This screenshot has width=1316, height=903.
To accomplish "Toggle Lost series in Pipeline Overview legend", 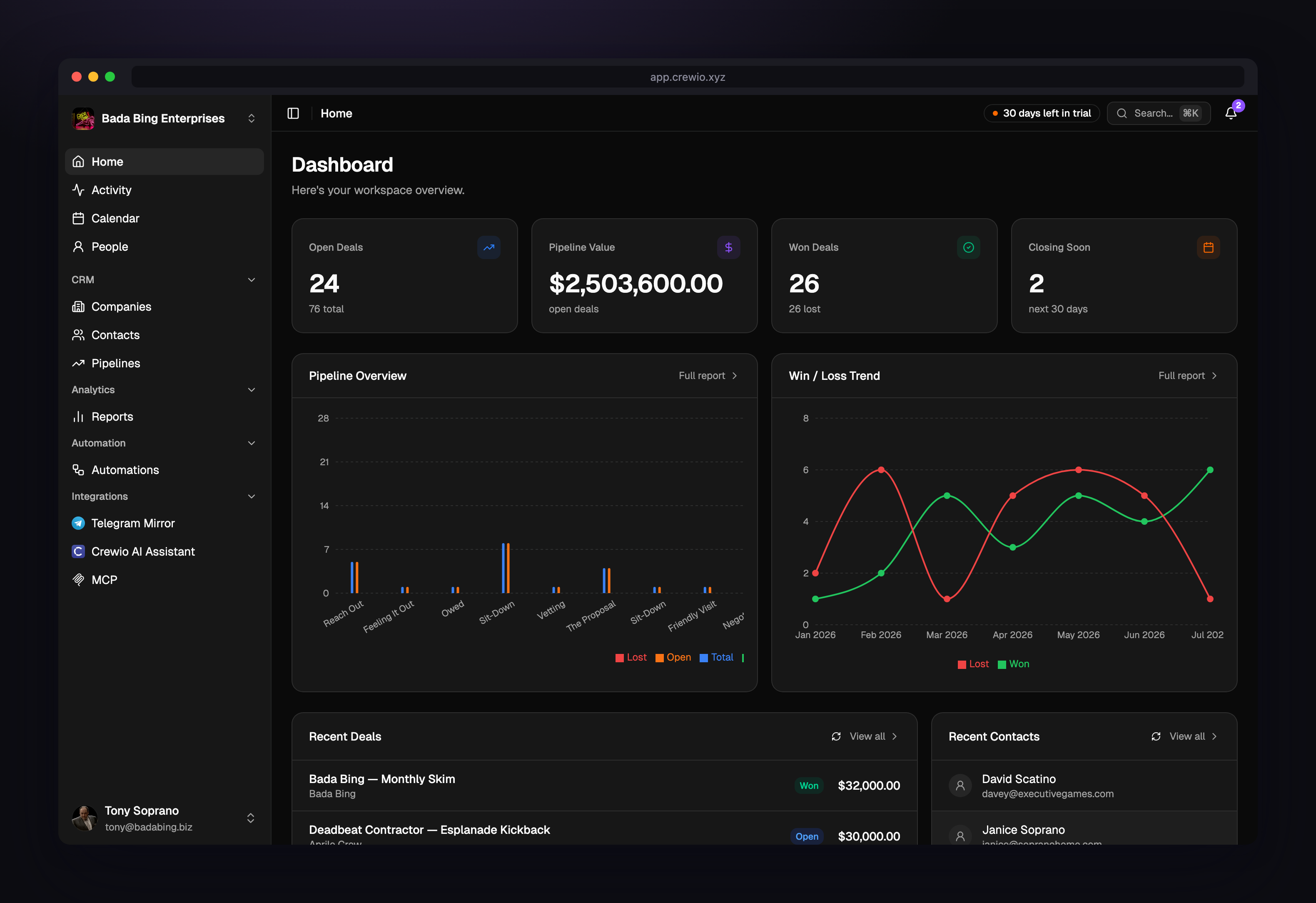I will click(631, 657).
